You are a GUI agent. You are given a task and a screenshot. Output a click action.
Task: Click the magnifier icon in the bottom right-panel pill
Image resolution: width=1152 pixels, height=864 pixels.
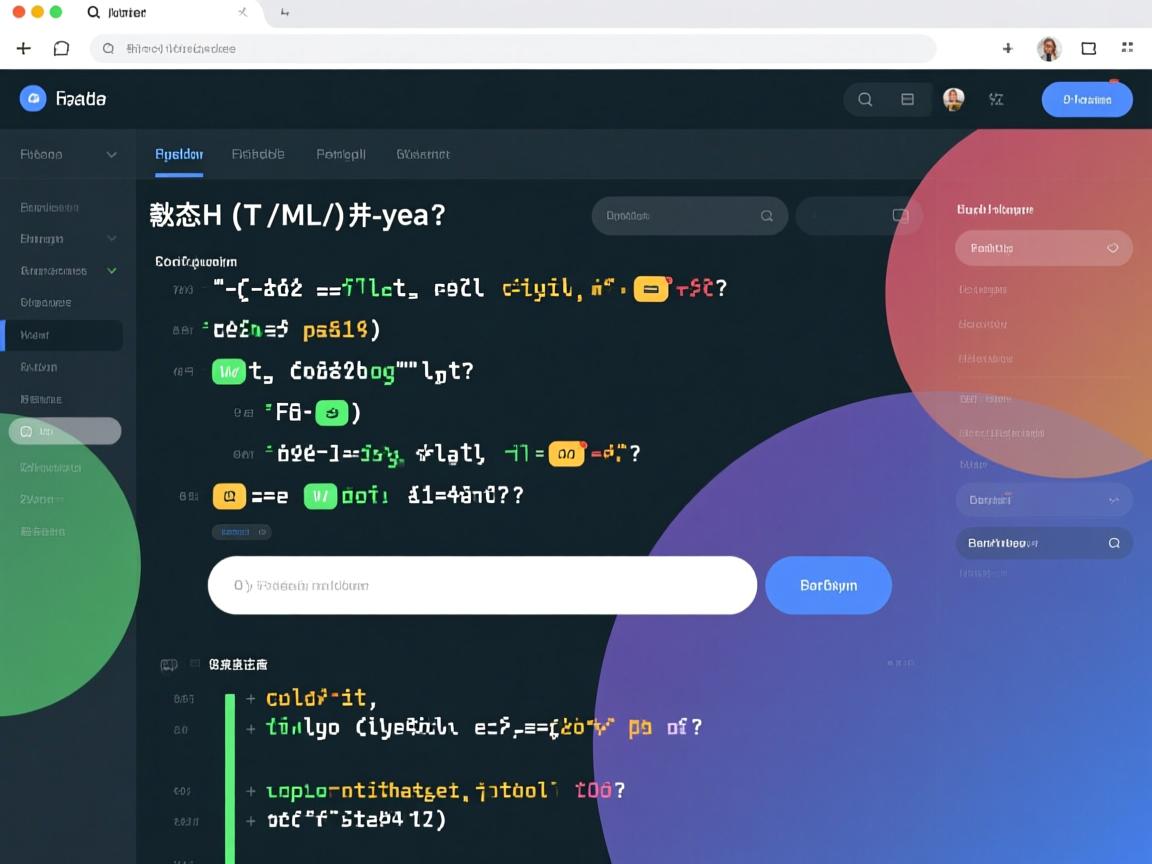click(1114, 543)
